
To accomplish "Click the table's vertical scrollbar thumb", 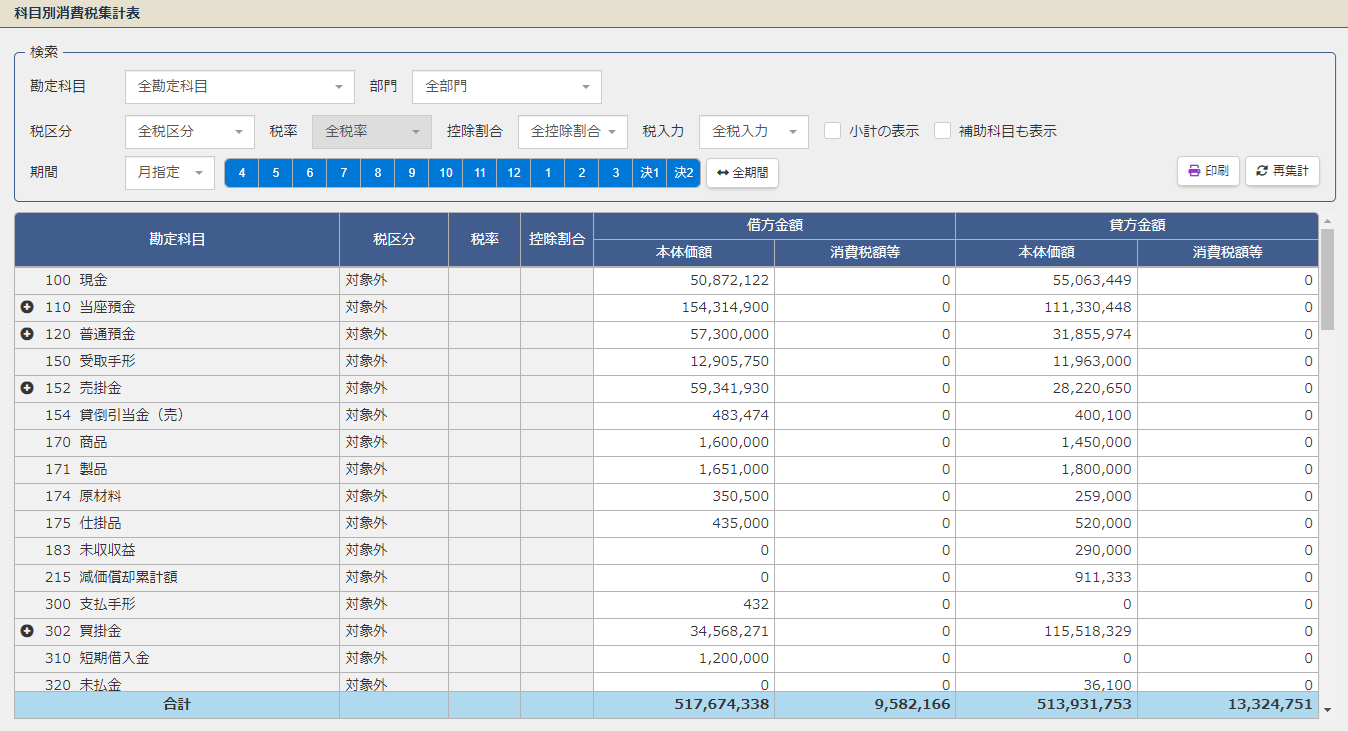I will coord(1327,278).
